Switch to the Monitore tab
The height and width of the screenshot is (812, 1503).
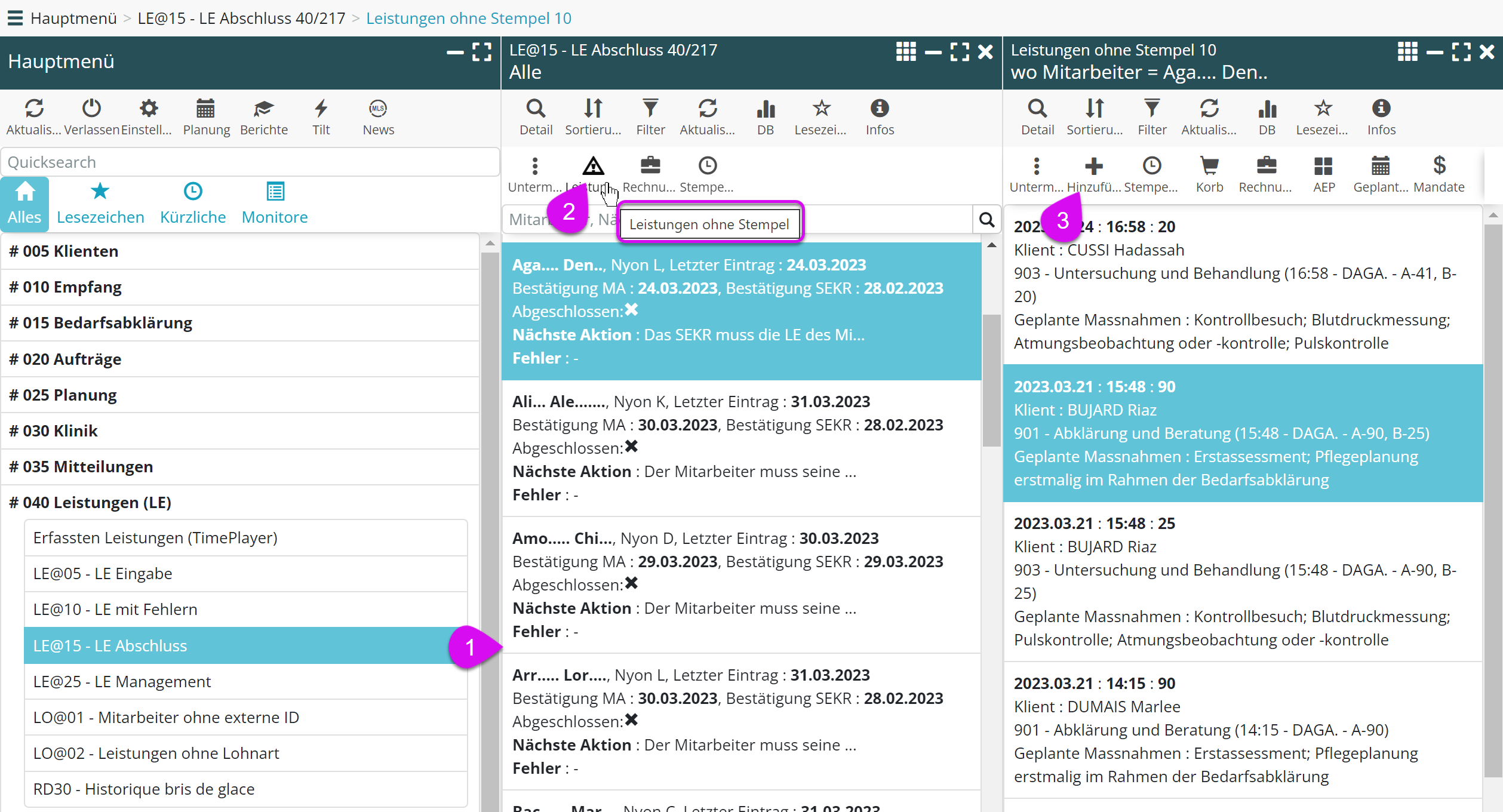point(275,204)
